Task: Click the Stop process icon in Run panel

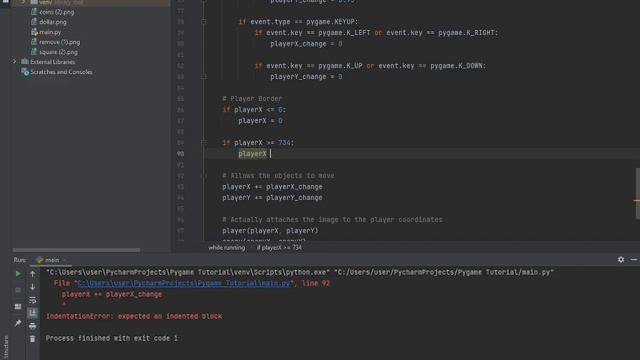Action: [x=18, y=290]
